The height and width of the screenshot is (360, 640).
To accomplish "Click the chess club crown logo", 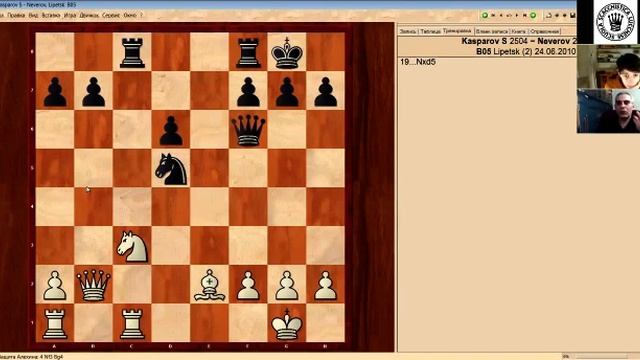I will [x=616, y=21].
